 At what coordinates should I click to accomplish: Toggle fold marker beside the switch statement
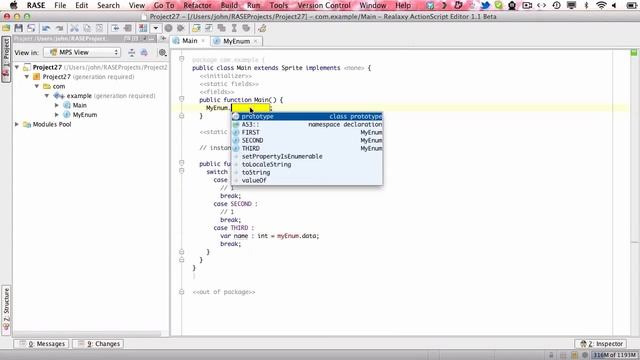pyautogui.click(x=182, y=171)
